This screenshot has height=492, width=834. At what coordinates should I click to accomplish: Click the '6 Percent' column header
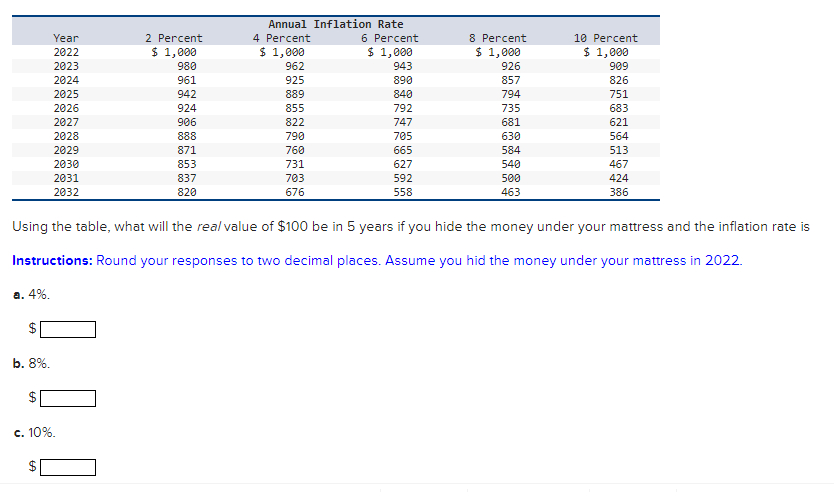click(389, 38)
